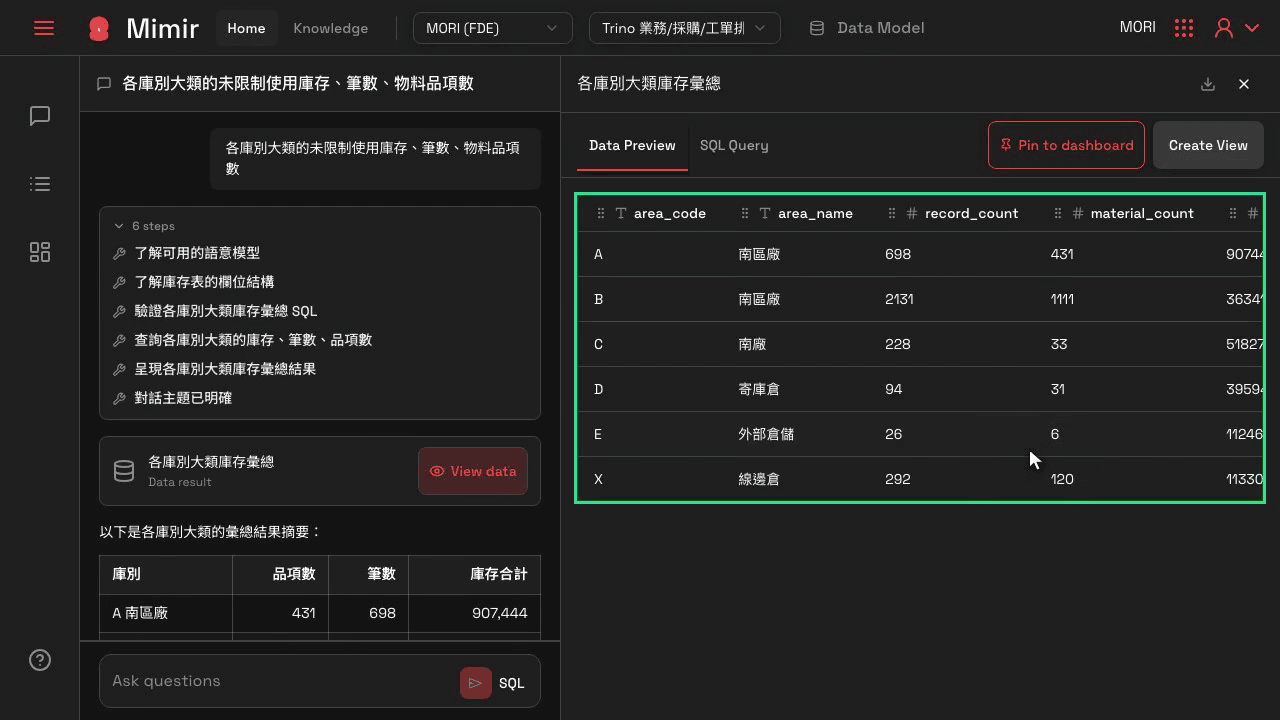Screen dimensions: 1280x720
Task: Click the area_name cell 寄庫倉
Action: (759, 389)
